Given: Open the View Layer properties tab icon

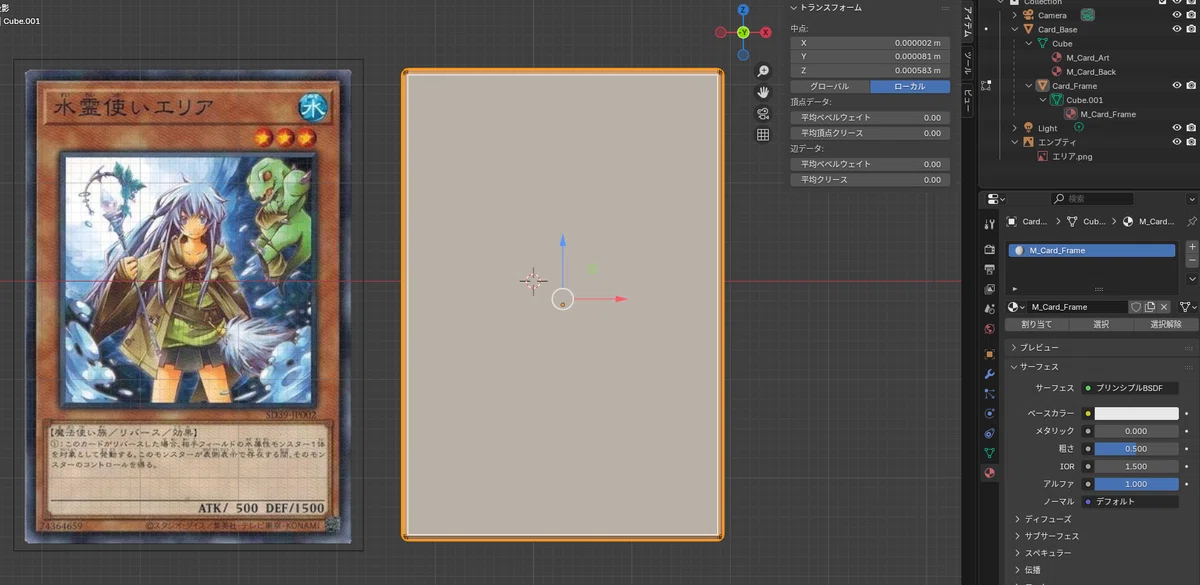Looking at the screenshot, I should (989, 289).
